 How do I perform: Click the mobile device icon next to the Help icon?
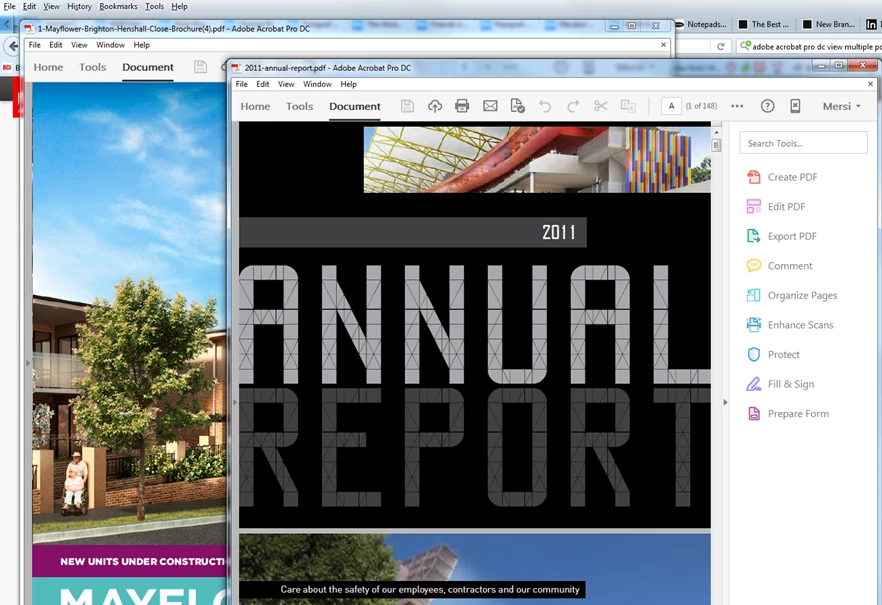[795, 106]
